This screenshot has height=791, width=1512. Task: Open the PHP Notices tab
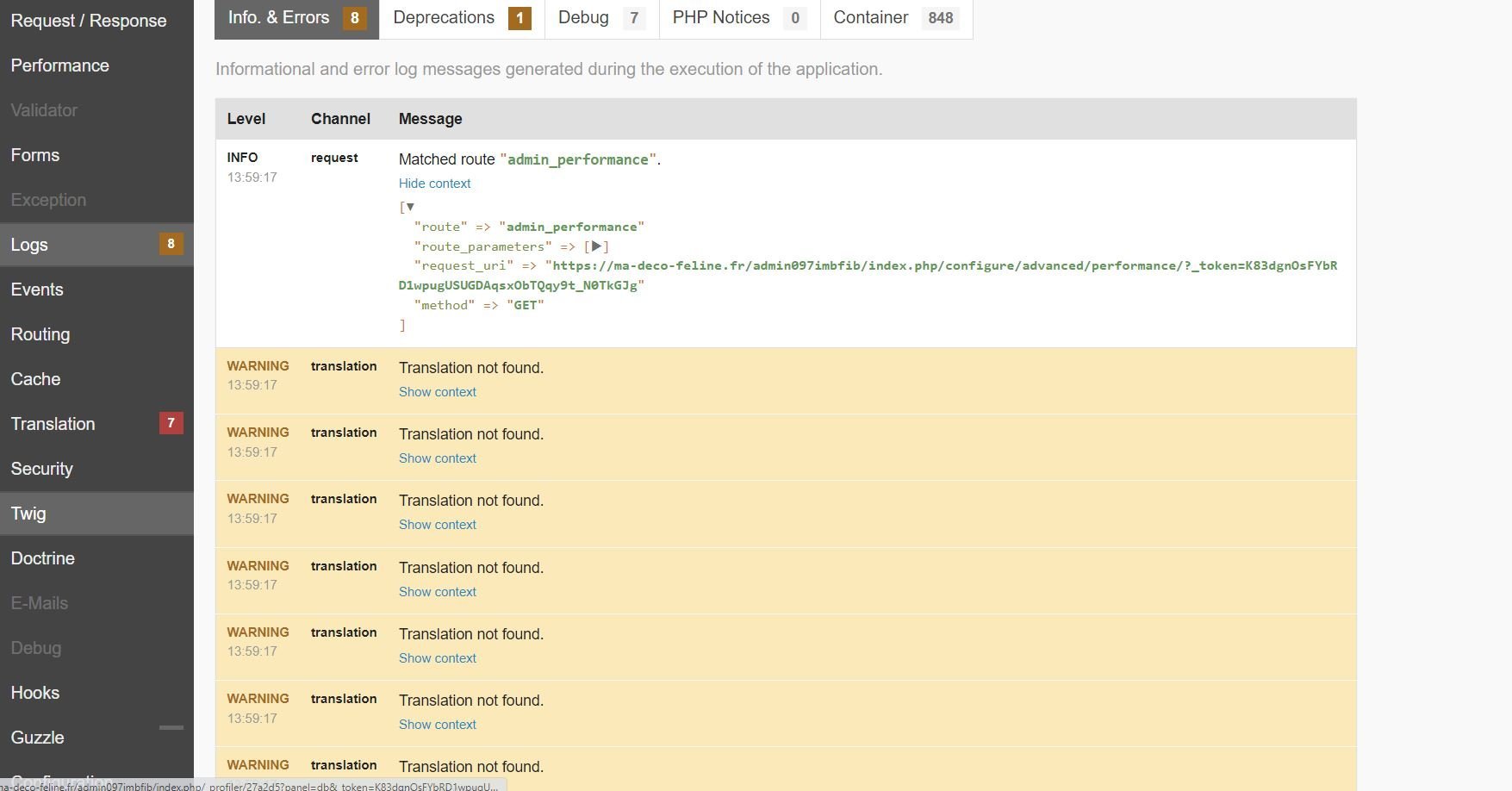pos(739,18)
